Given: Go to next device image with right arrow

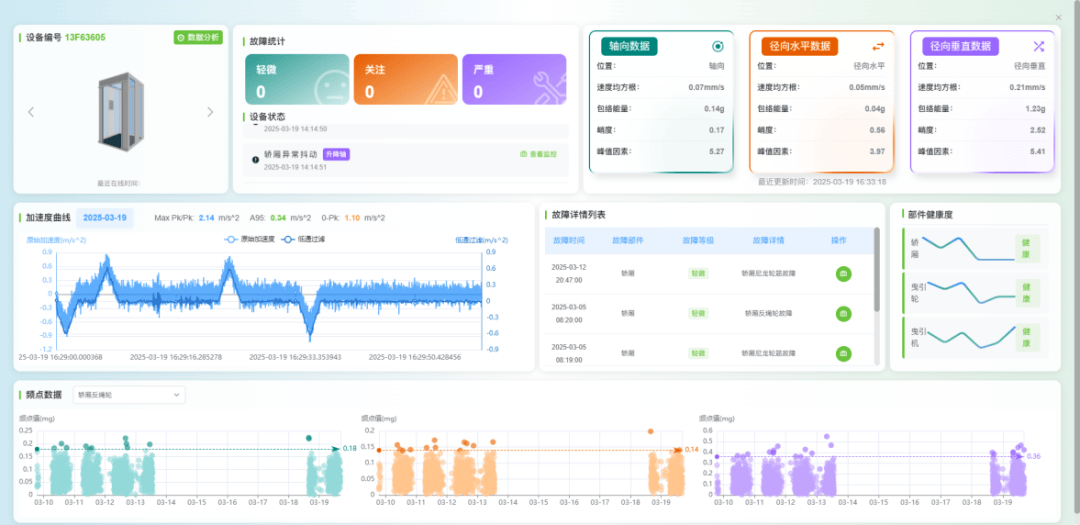Looking at the screenshot, I should click(210, 112).
